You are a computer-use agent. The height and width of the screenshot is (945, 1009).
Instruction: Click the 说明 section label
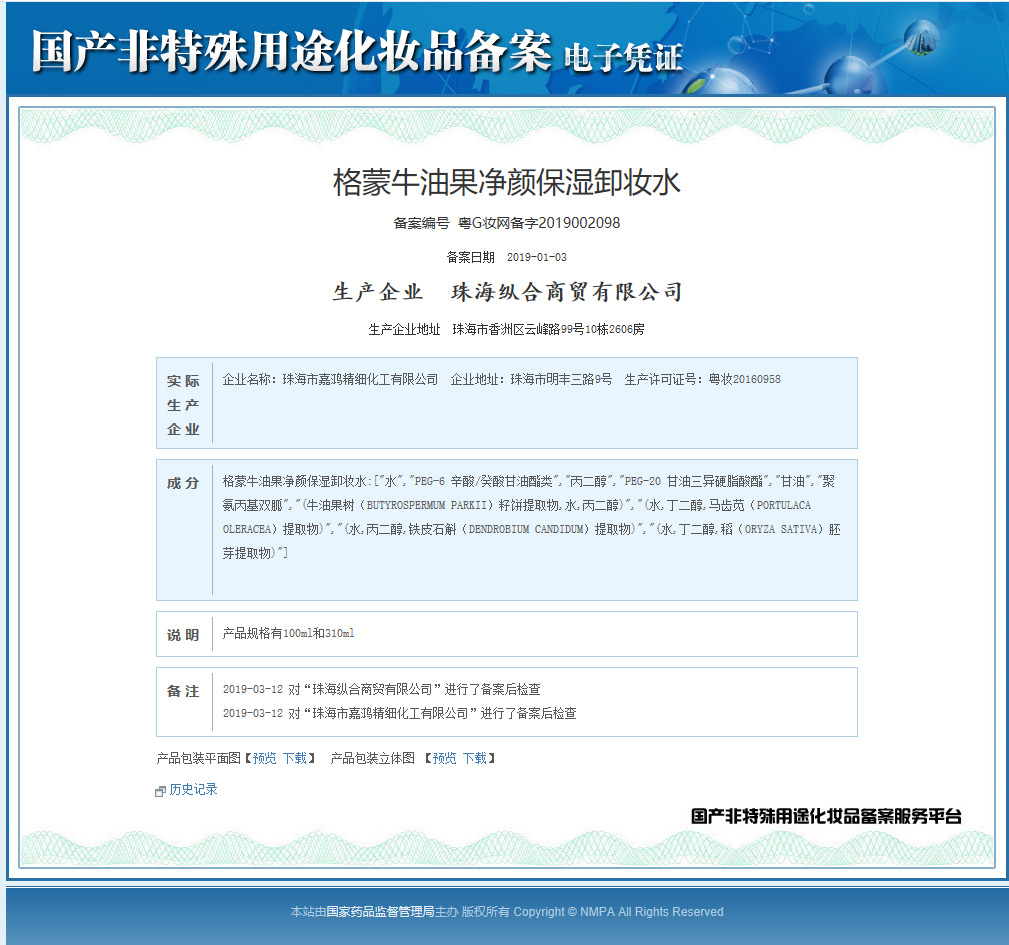[x=183, y=635]
